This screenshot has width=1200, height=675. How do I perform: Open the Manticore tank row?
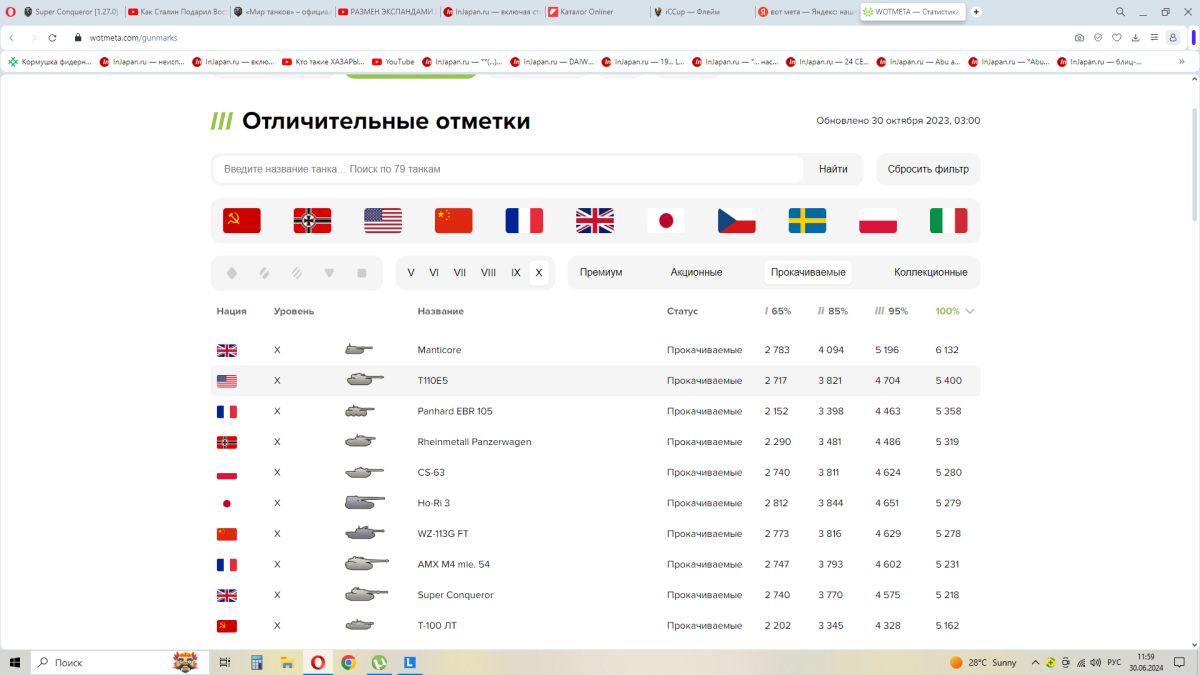(x=596, y=350)
